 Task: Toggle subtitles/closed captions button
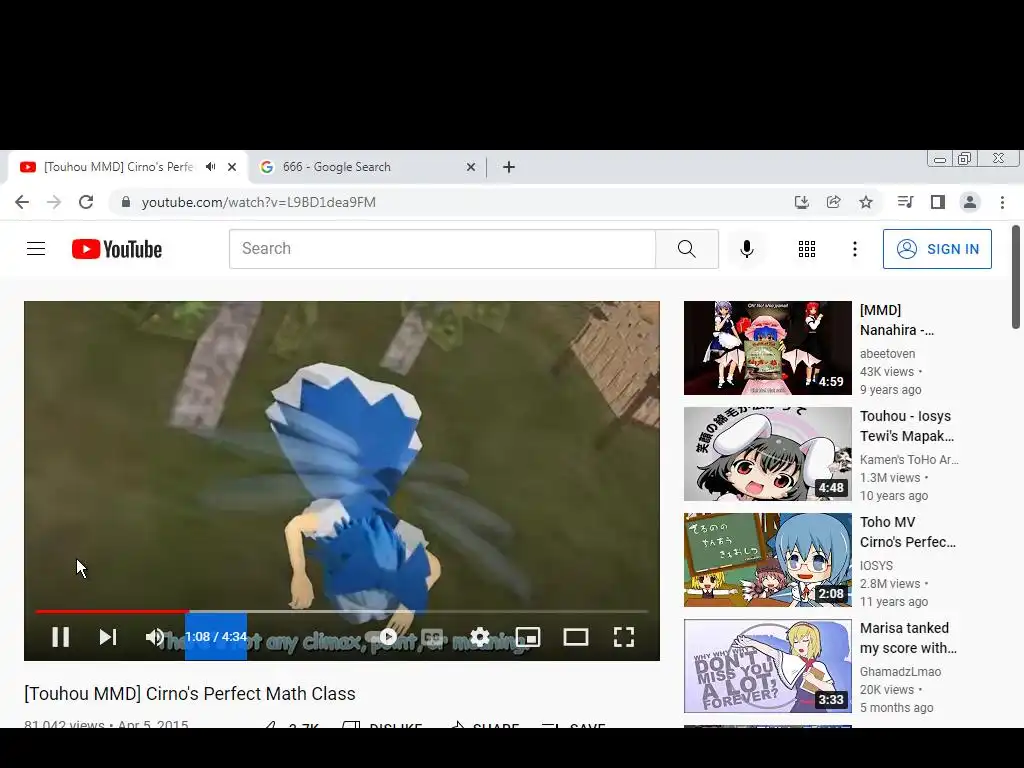point(432,637)
